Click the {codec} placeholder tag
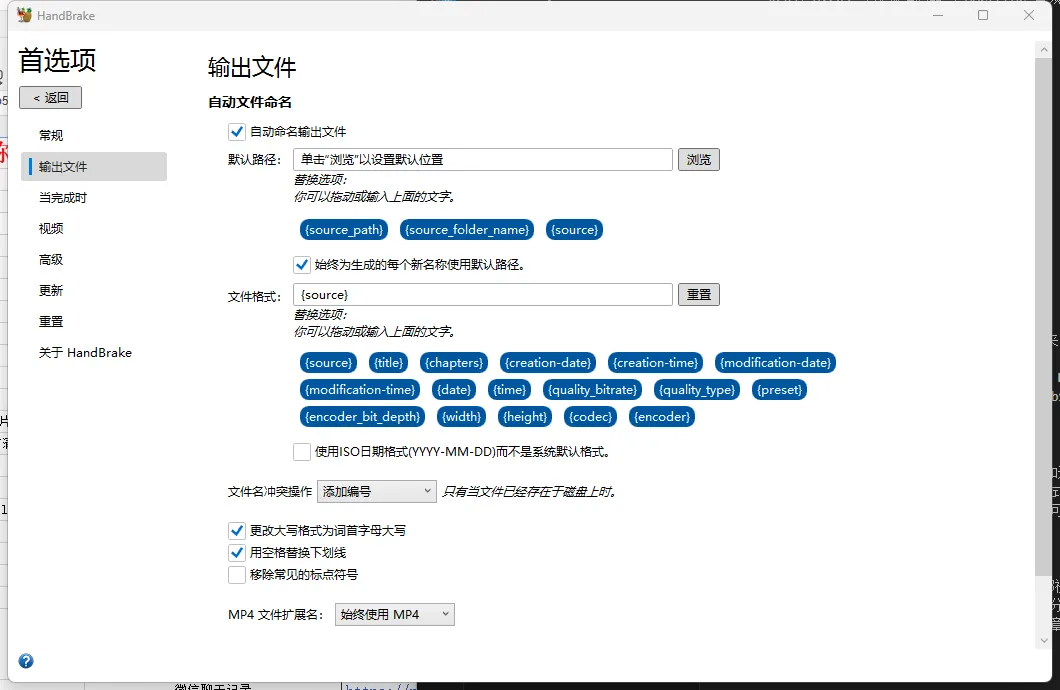Screen dimensions: 1060x690 pos(591,417)
